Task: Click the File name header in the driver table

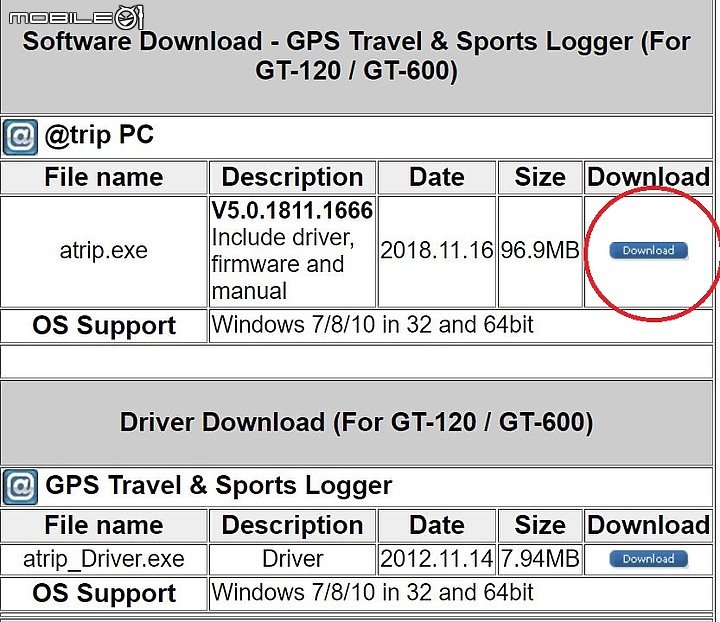Action: [x=104, y=525]
